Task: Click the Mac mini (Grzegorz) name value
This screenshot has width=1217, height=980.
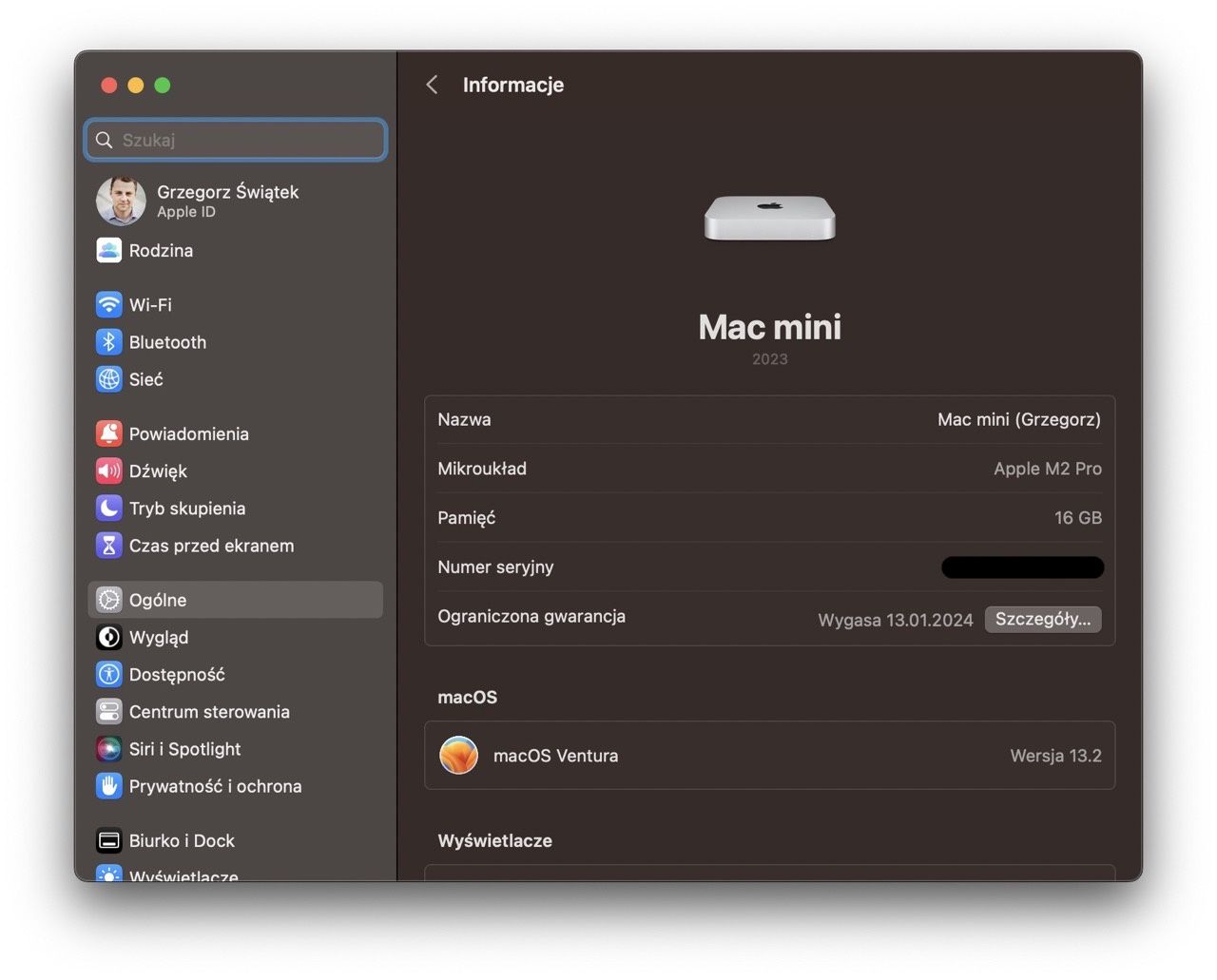Action: tap(1019, 419)
